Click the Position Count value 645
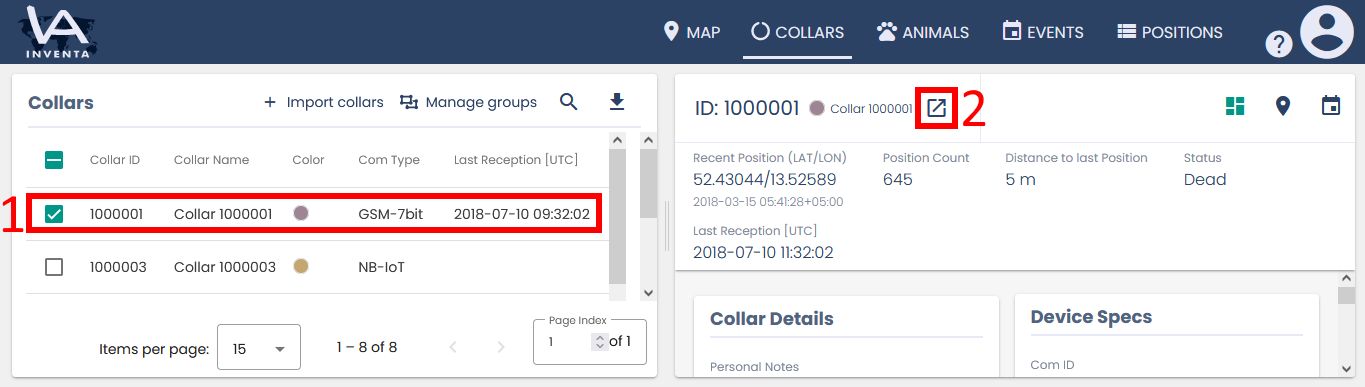The image size is (1365, 387). click(x=899, y=180)
